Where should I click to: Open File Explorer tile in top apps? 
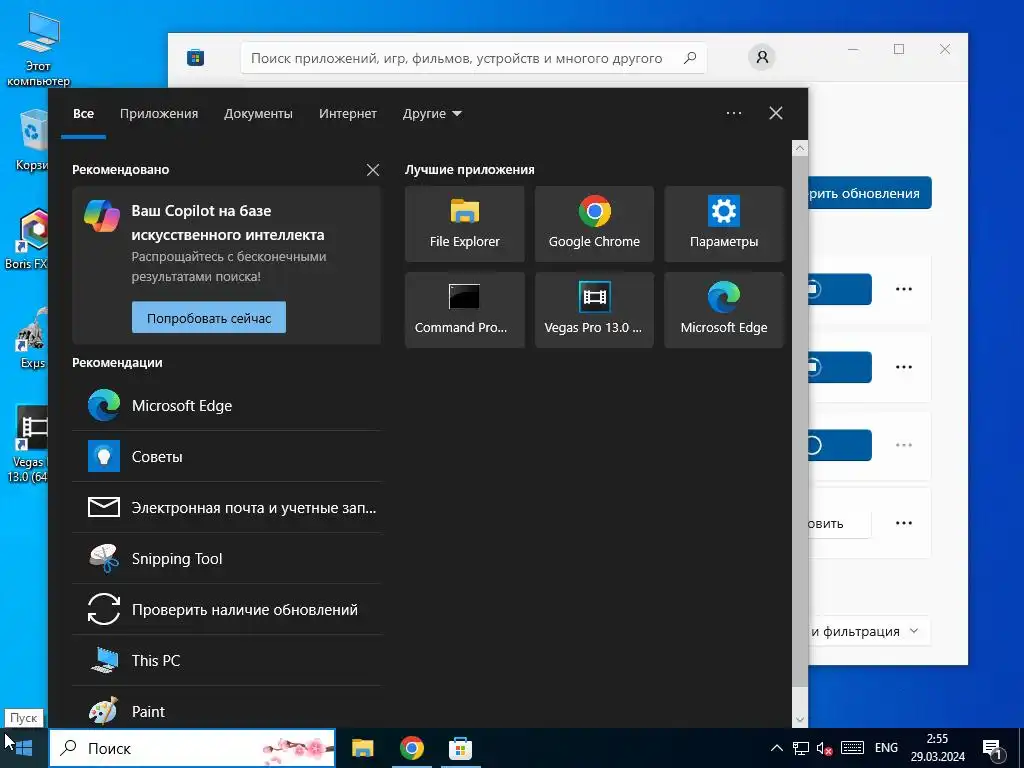(464, 224)
